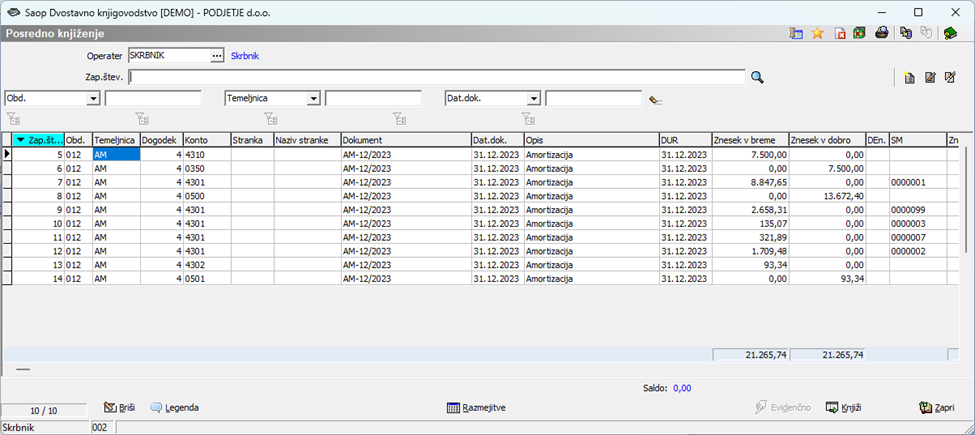Select the Konto cell 0350
This screenshot has height=435, width=975.
207,168
